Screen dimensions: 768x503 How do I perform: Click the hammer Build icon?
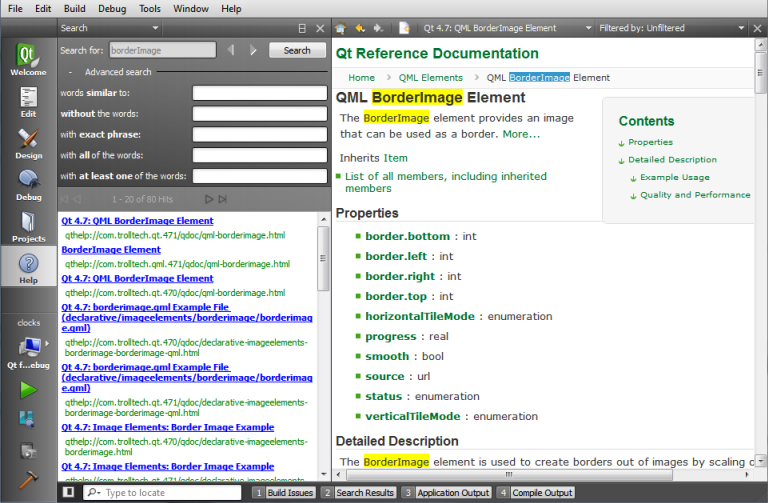[x=28, y=478]
